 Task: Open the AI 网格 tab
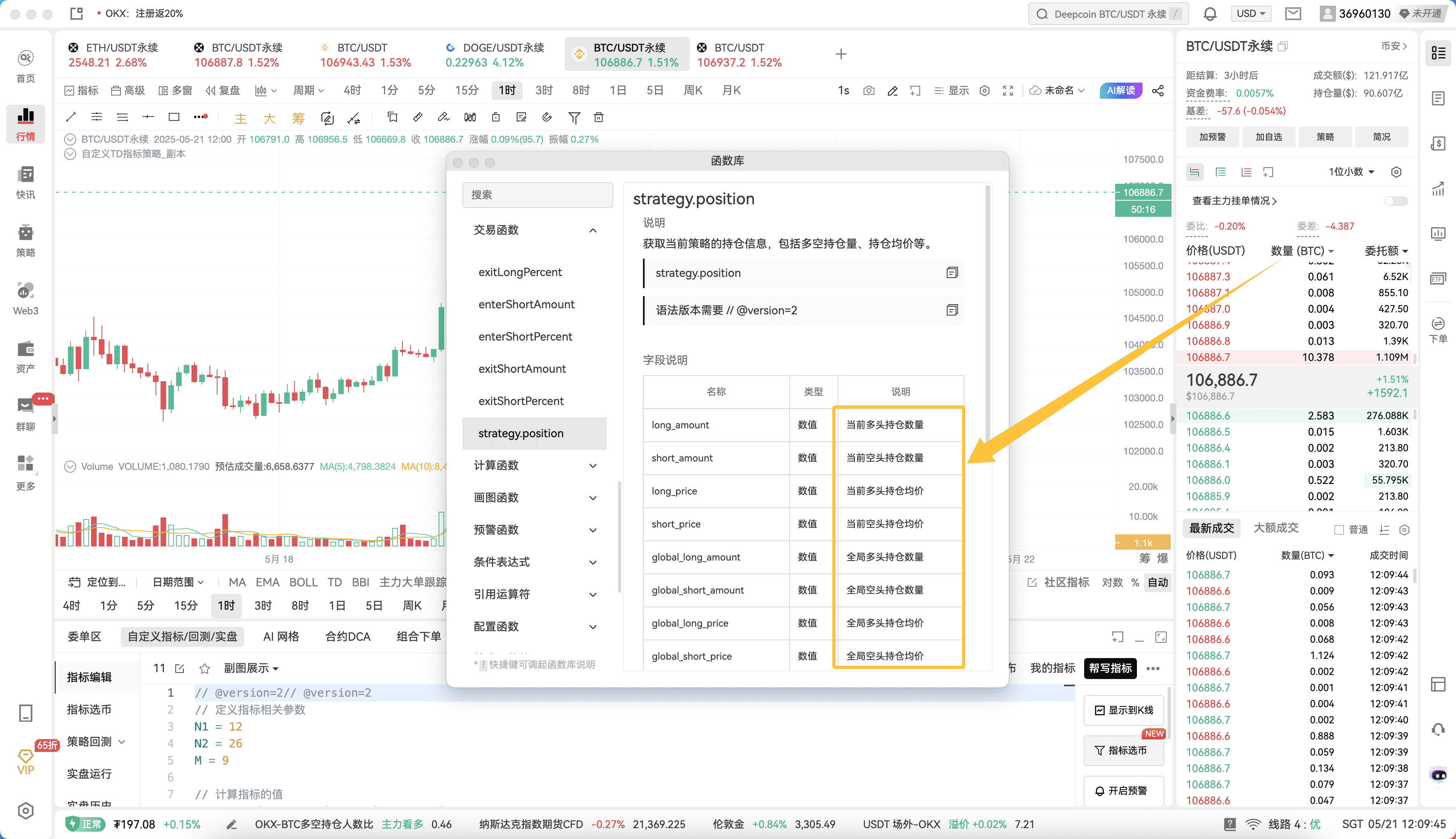281,637
